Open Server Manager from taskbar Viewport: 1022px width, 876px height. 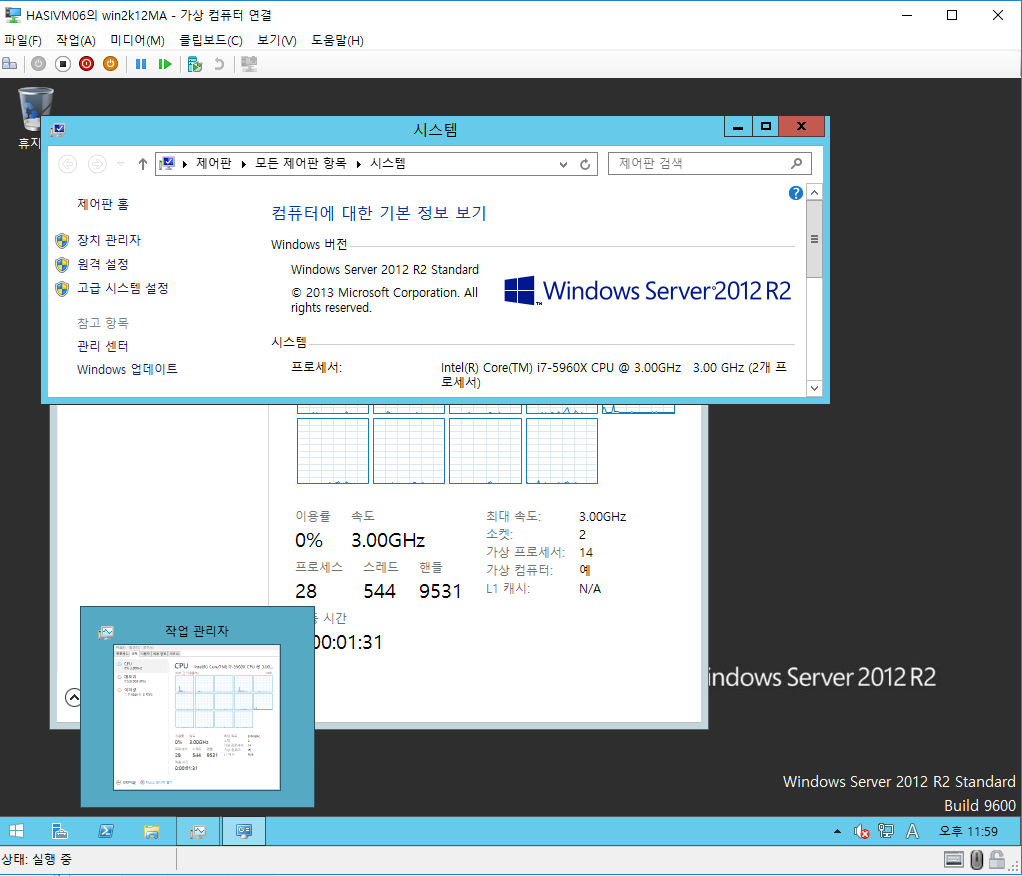[x=60, y=831]
